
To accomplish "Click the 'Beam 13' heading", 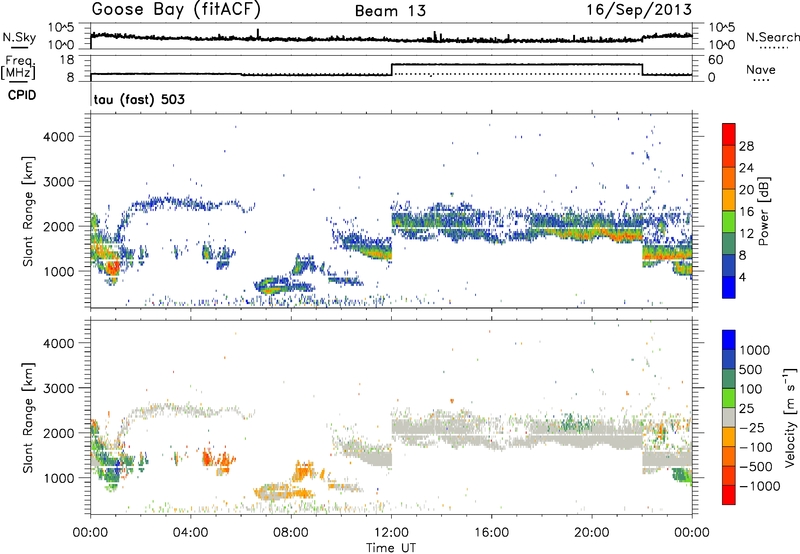I will coord(390,11).
